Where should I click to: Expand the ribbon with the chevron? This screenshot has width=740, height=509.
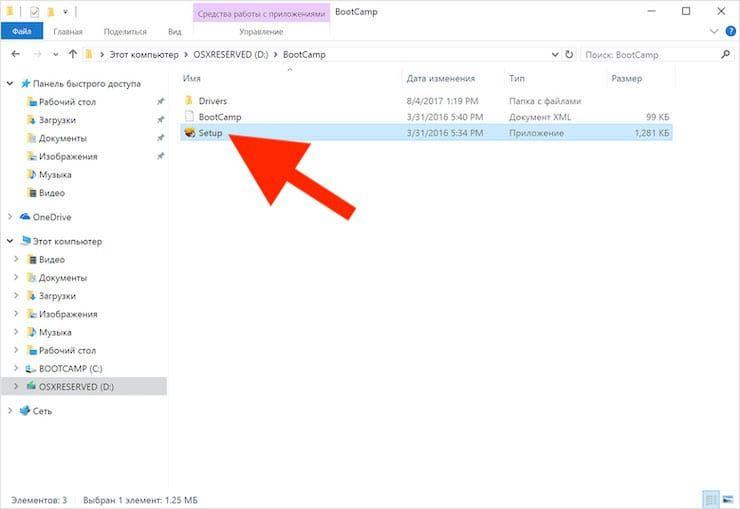[x=714, y=32]
